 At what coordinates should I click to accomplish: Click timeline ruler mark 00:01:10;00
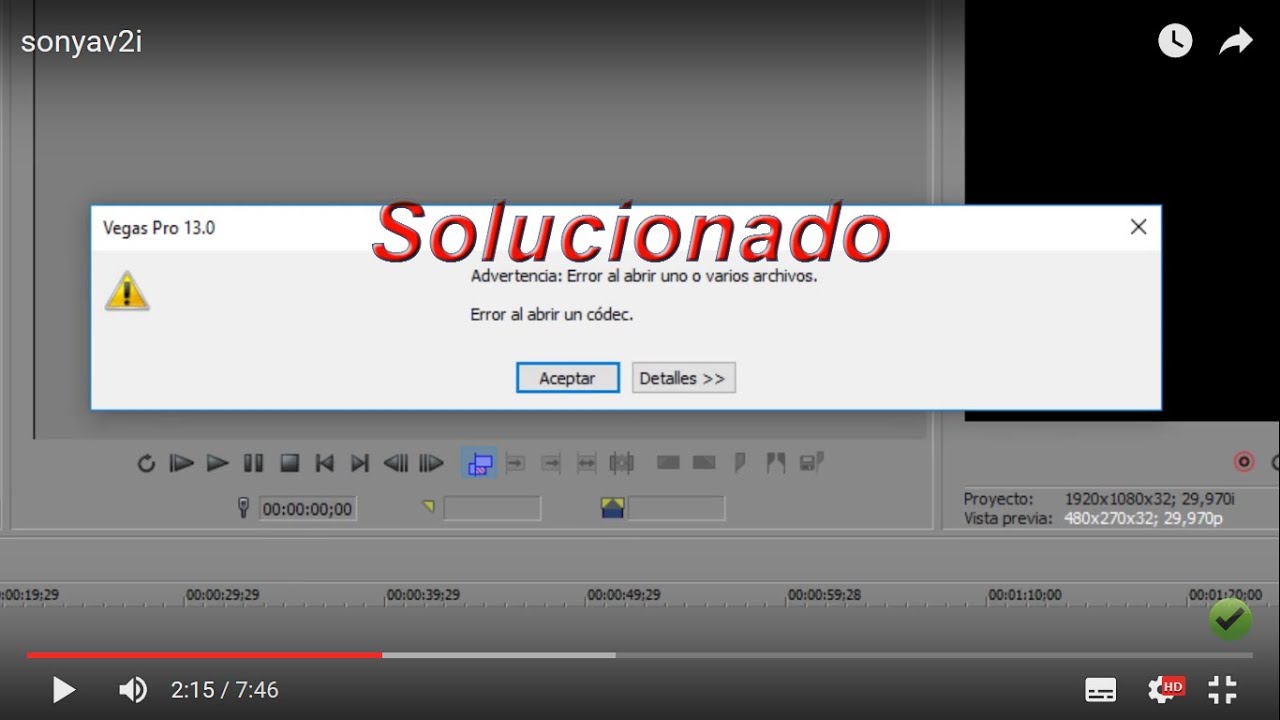tap(1025, 594)
